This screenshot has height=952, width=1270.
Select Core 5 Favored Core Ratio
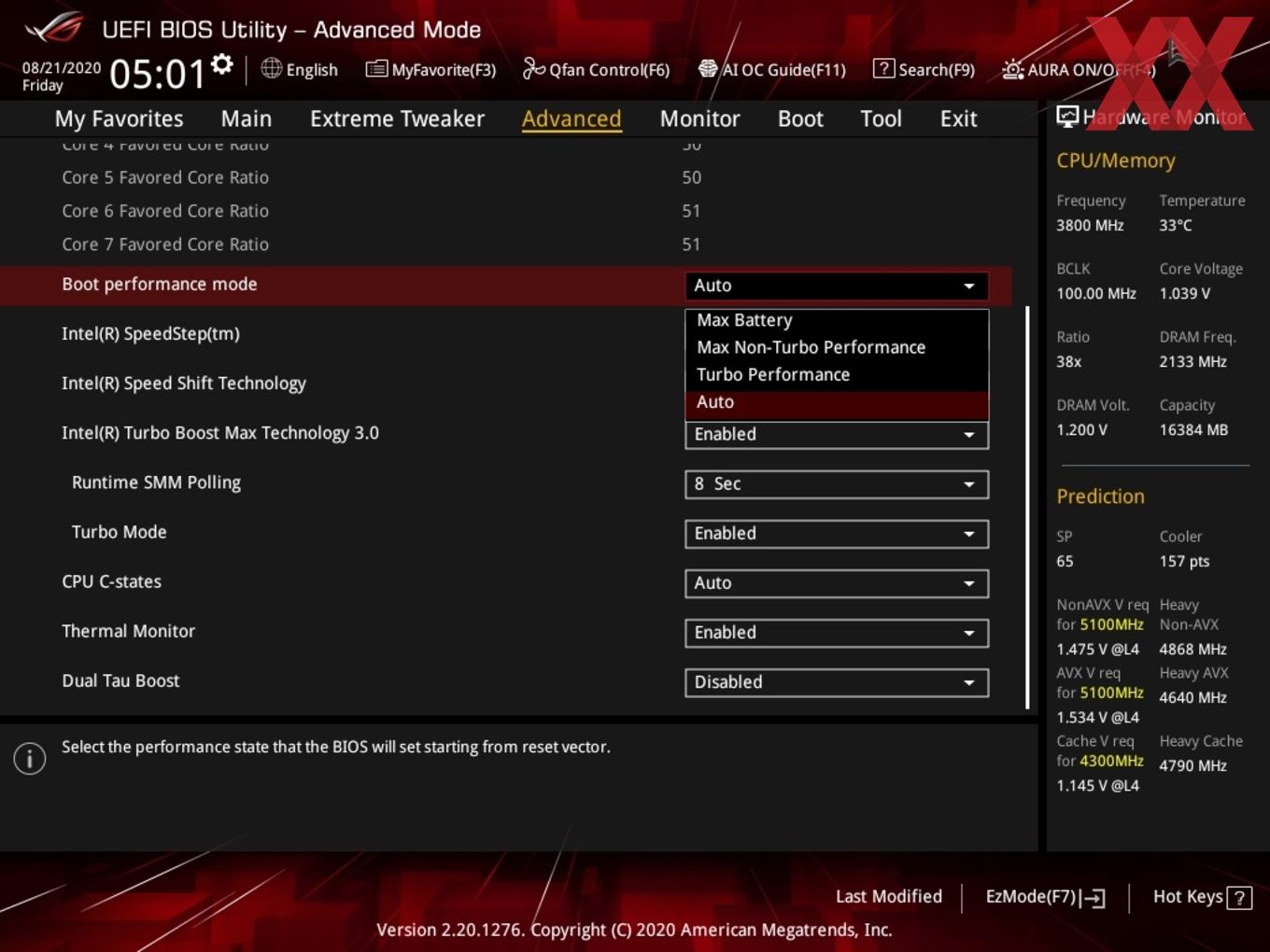[x=165, y=177]
